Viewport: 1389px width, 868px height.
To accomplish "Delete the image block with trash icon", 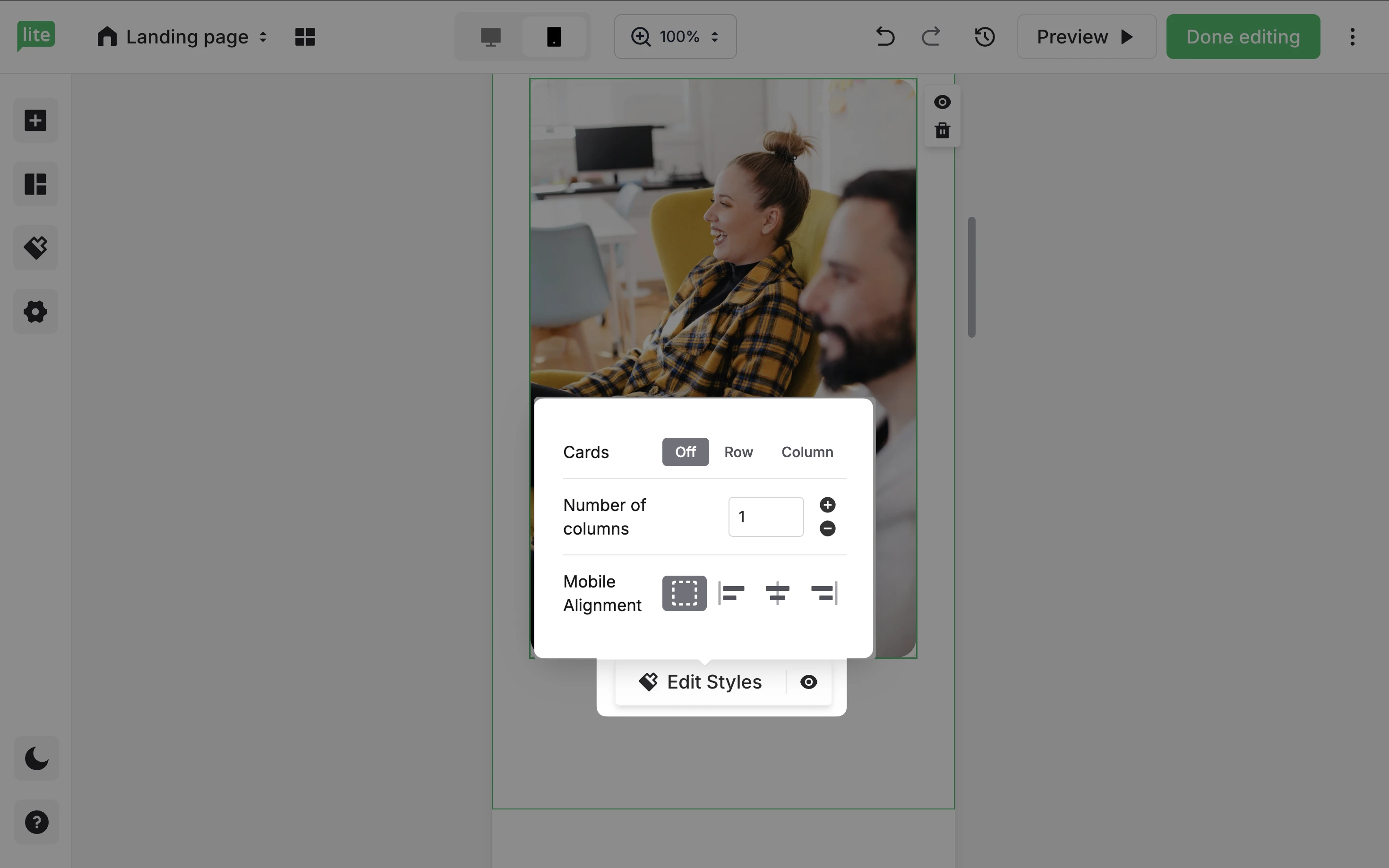I will (942, 130).
